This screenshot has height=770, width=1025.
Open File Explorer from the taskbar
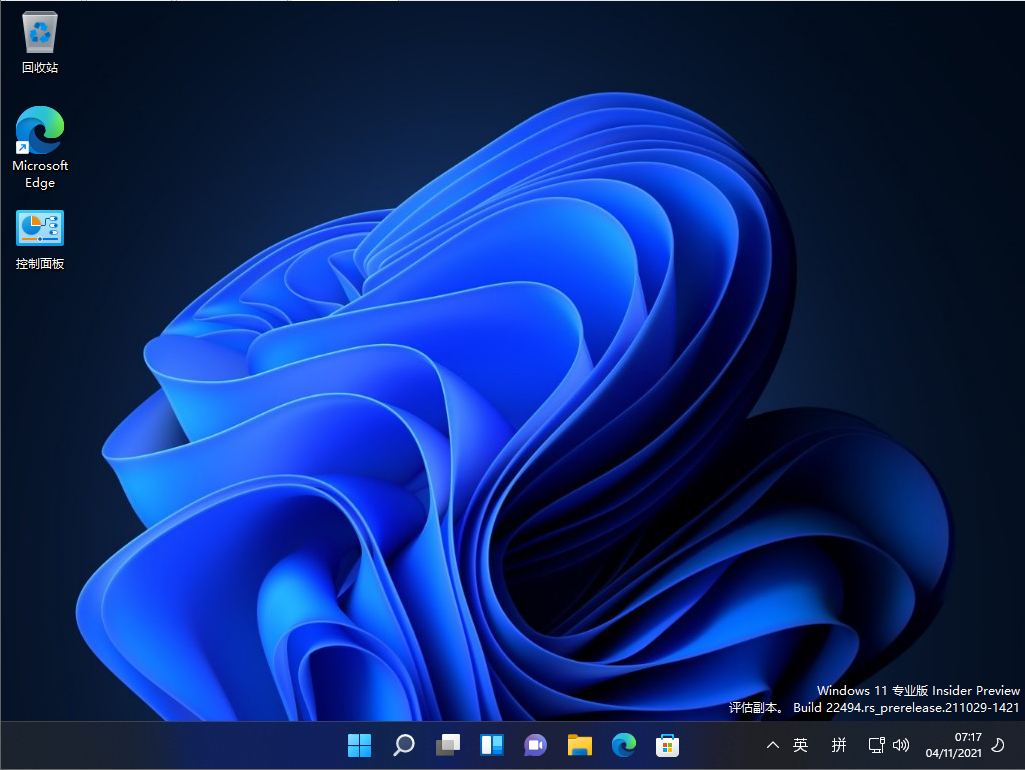[x=579, y=745]
